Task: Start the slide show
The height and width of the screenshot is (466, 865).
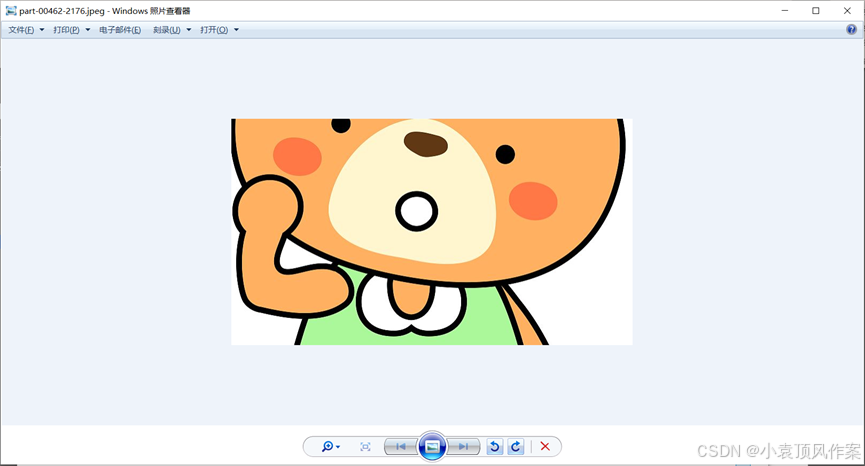Action: coord(432,446)
